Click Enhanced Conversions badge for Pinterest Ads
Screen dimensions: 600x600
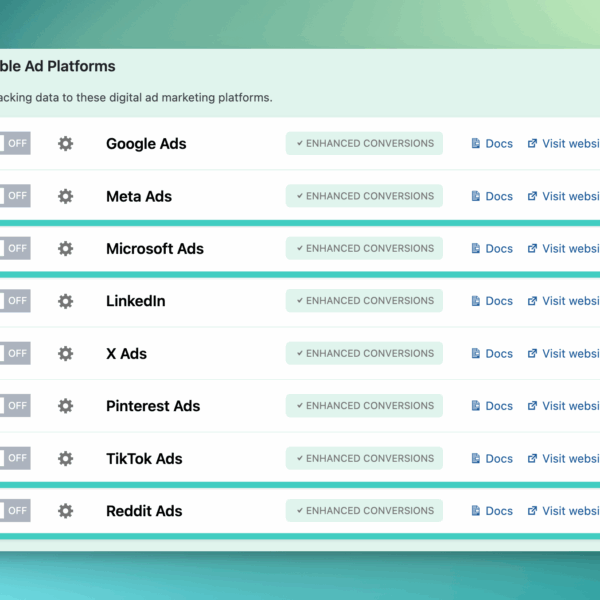364,406
